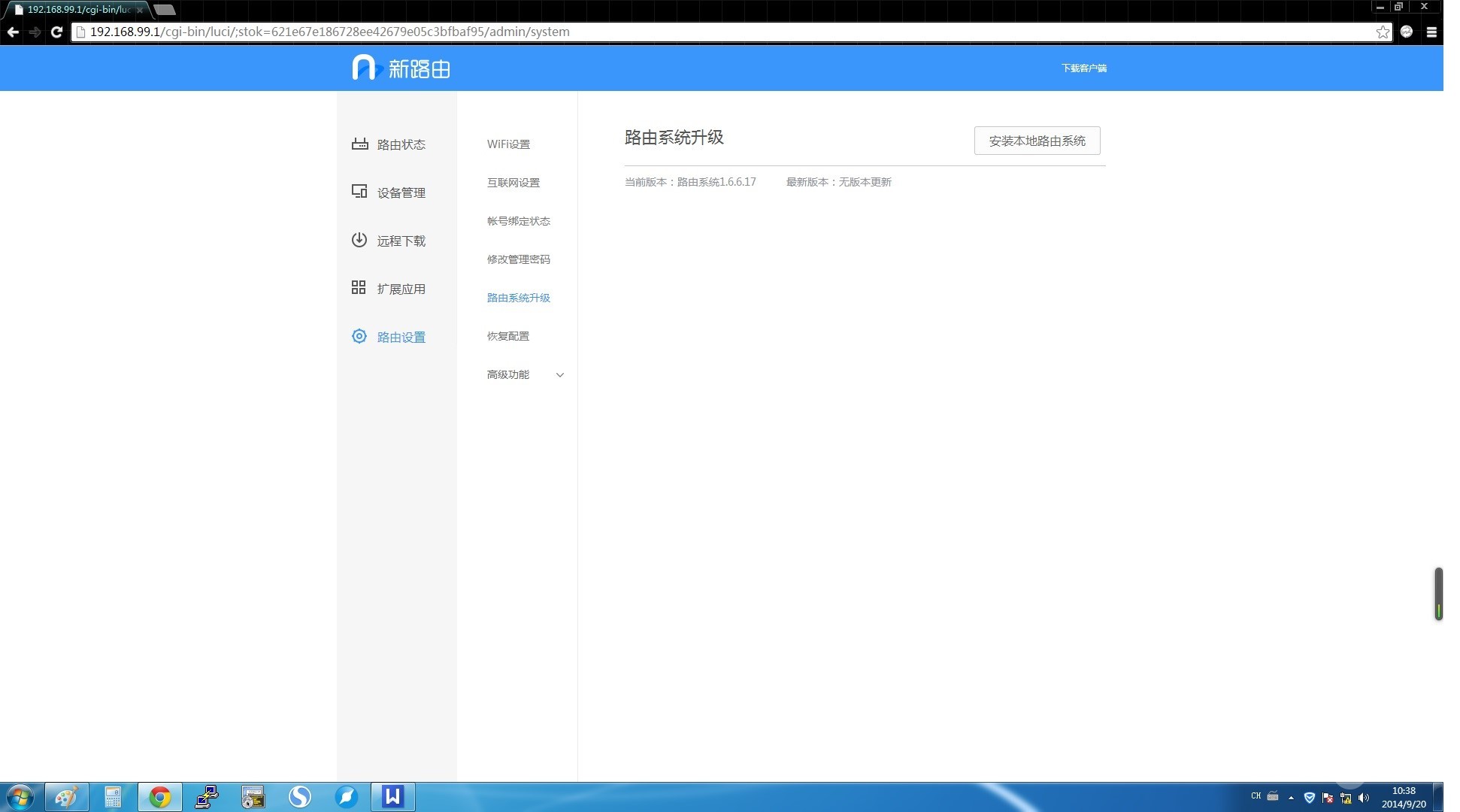1460x812 pixels.
Task: Expand the 高级功能 chevron
Action: coord(559,374)
